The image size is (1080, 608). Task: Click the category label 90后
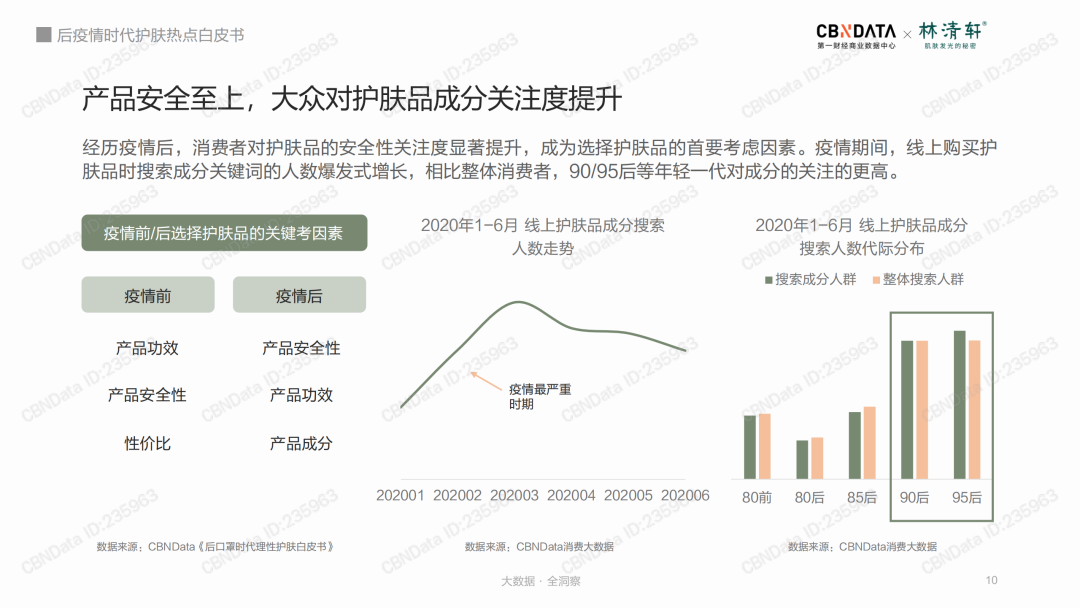(914, 498)
